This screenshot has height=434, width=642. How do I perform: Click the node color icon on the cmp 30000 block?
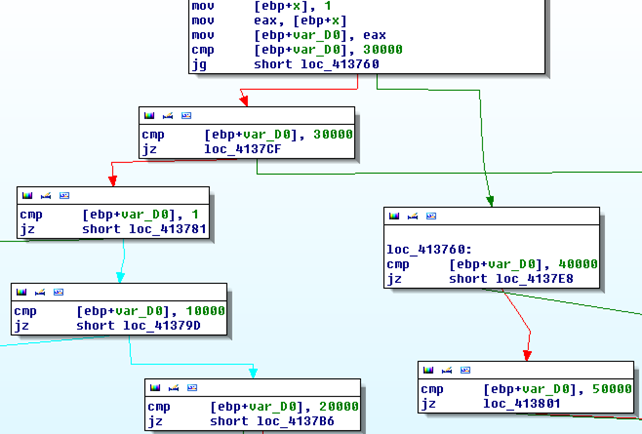150,116
